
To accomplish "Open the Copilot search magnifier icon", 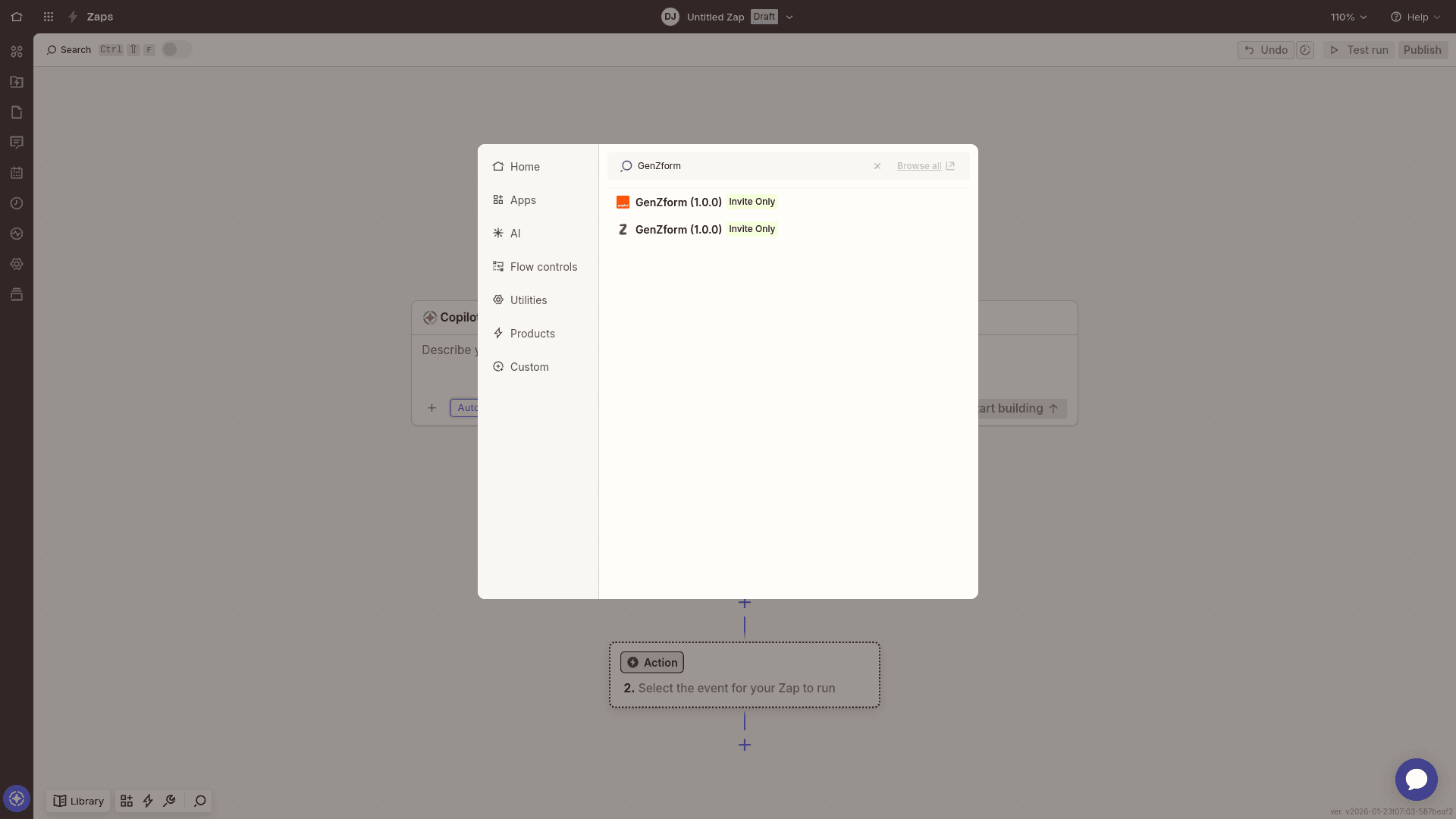I will coord(199,801).
